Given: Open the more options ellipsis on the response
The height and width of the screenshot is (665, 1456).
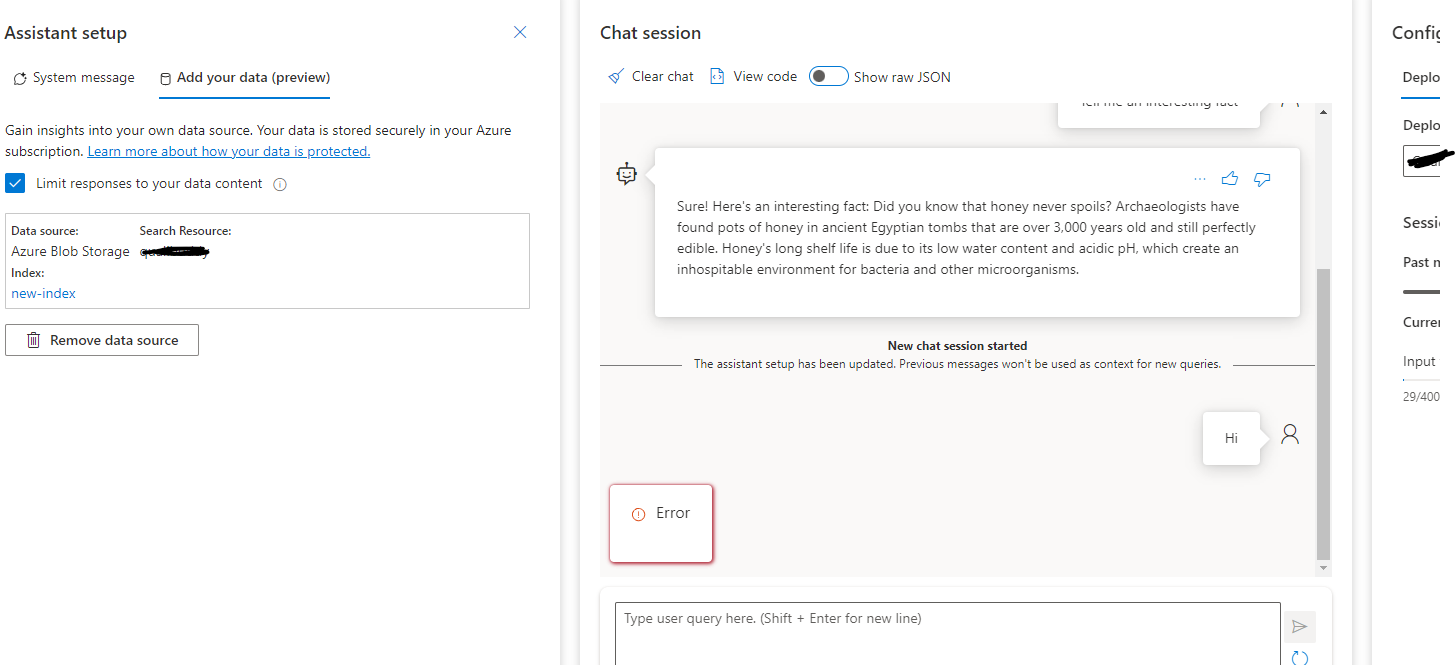Looking at the screenshot, I should tap(1199, 178).
